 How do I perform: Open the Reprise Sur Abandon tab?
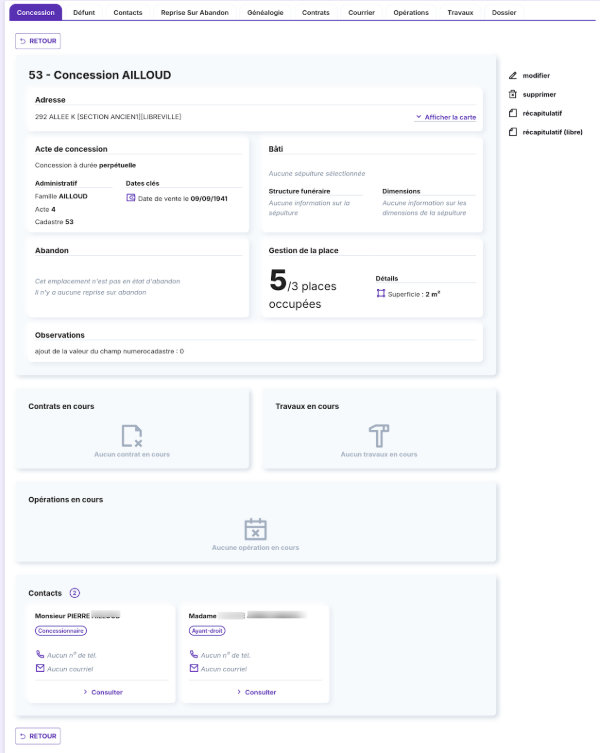194,12
